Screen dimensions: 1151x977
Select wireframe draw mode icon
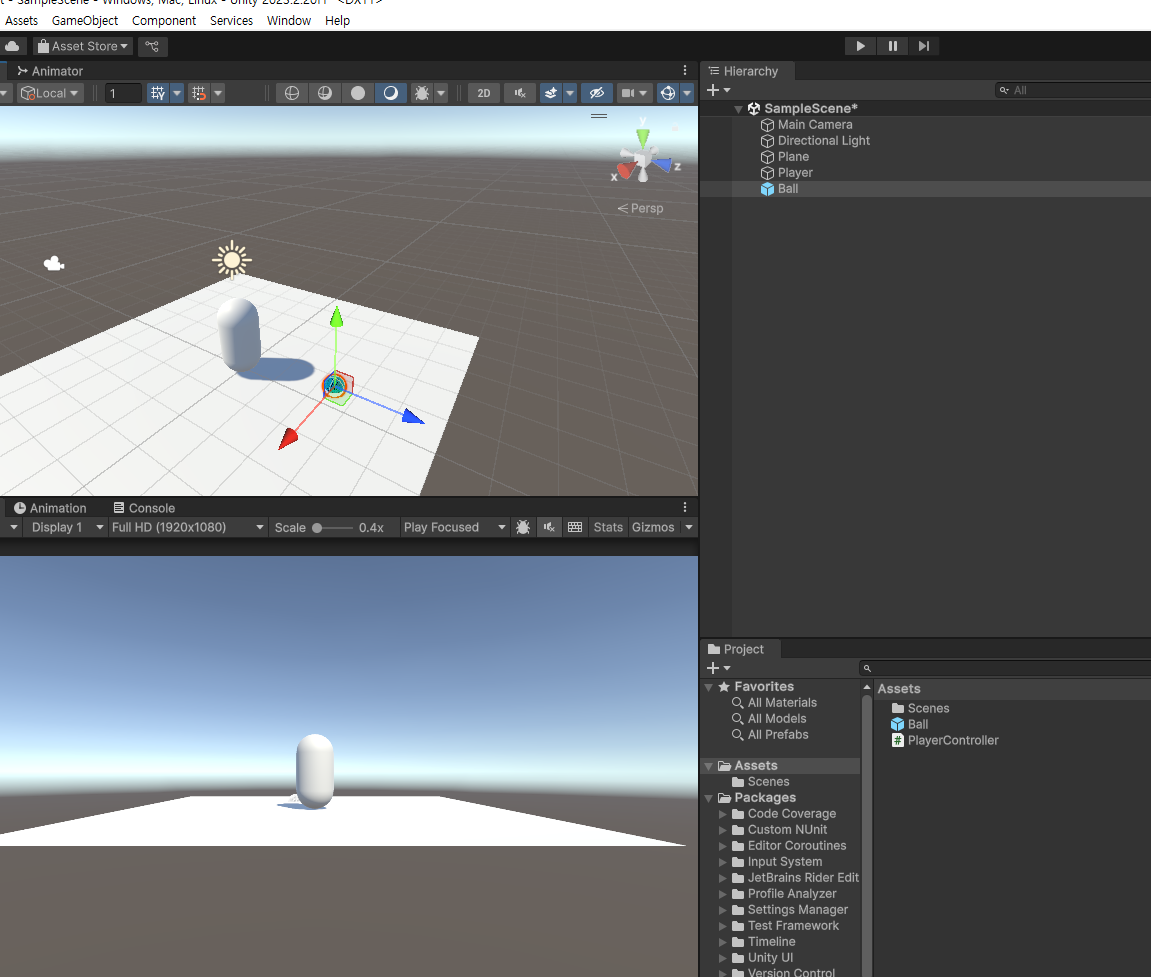(291, 93)
